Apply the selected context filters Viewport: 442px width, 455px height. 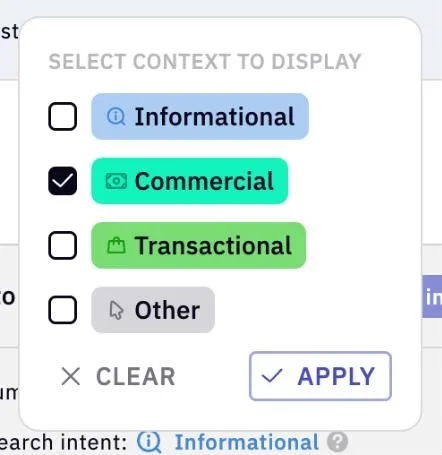click(320, 376)
